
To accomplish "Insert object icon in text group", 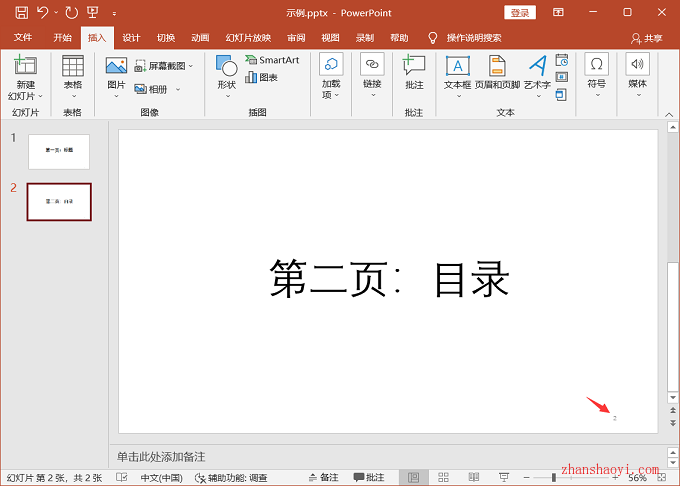I will click(562, 95).
